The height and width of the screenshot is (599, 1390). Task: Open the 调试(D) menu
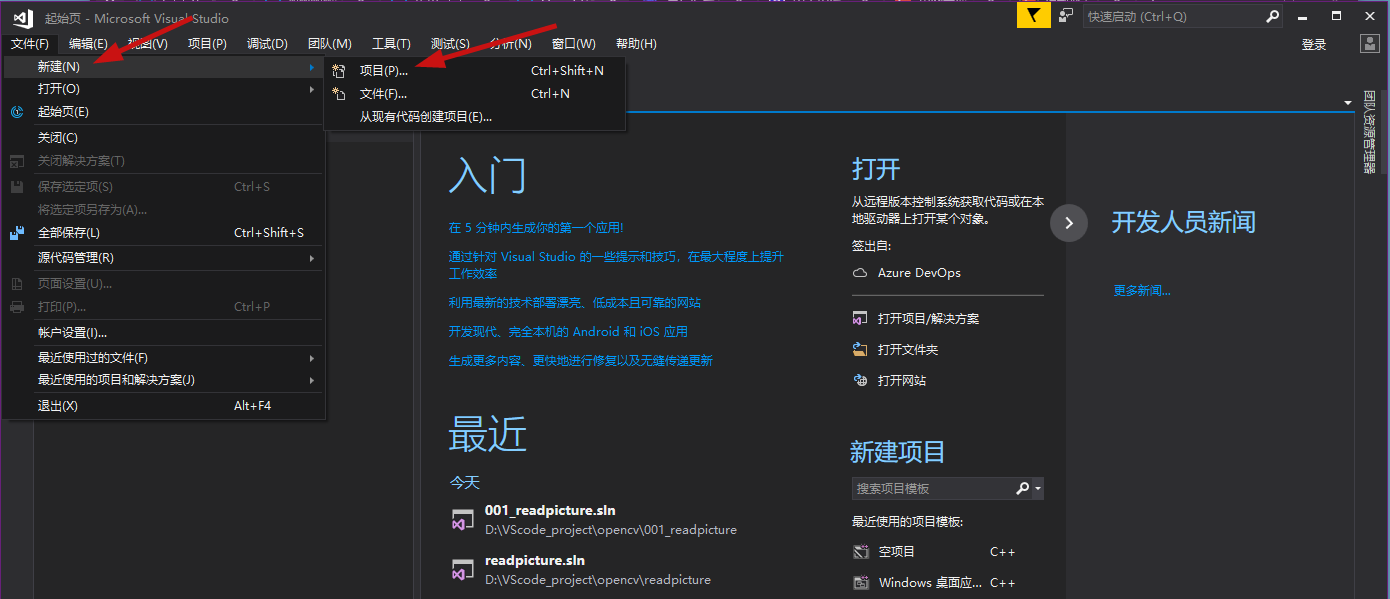click(x=267, y=44)
